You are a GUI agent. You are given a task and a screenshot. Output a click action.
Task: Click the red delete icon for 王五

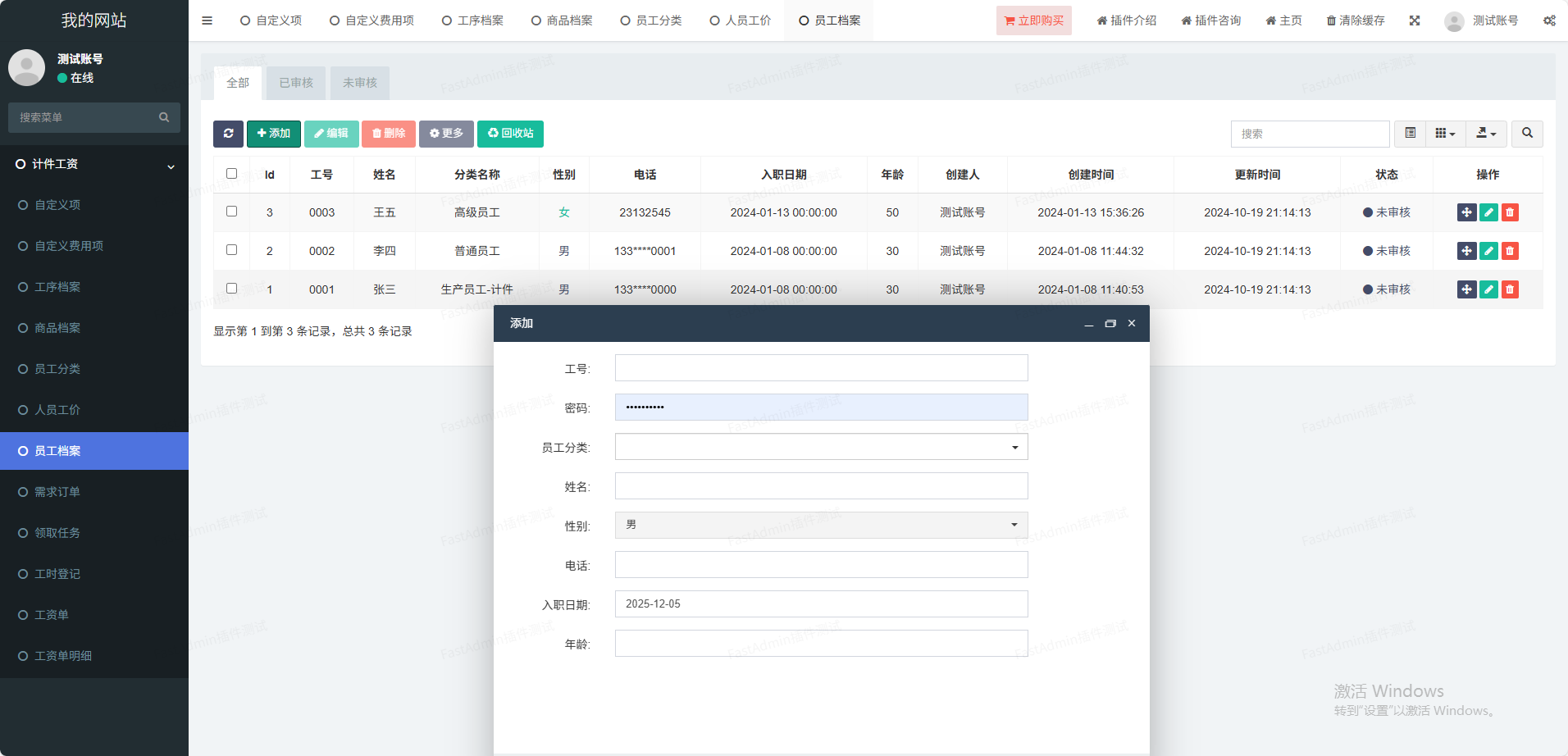point(1510,212)
